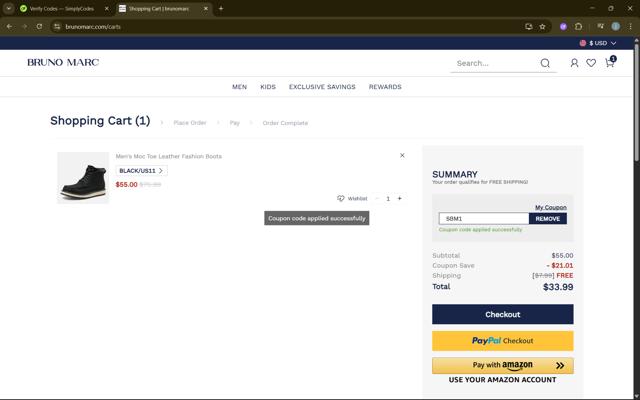The width and height of the screenshot is (640, 400).
Task: Add the boots to Wishlist
Action: tap(352, 198)
